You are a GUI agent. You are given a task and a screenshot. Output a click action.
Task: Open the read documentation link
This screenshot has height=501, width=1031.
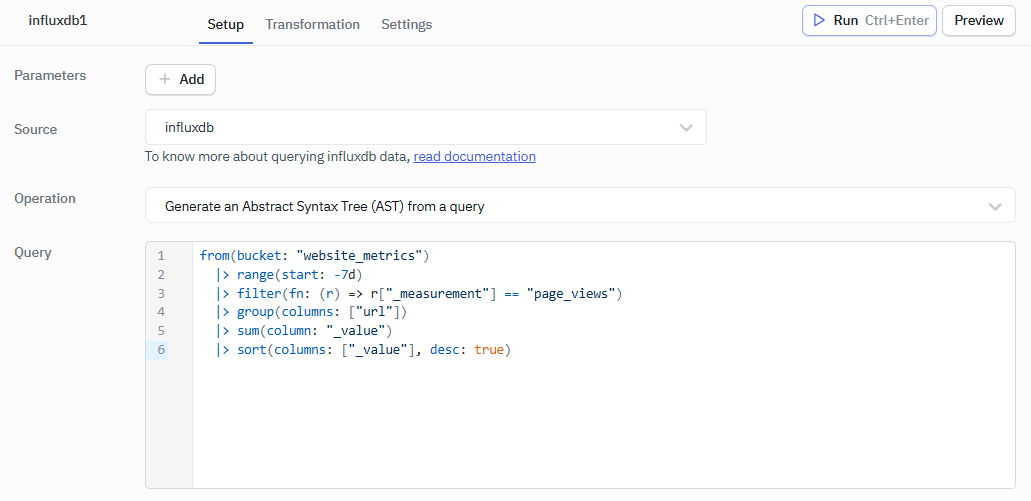click(x=474, y=157)
